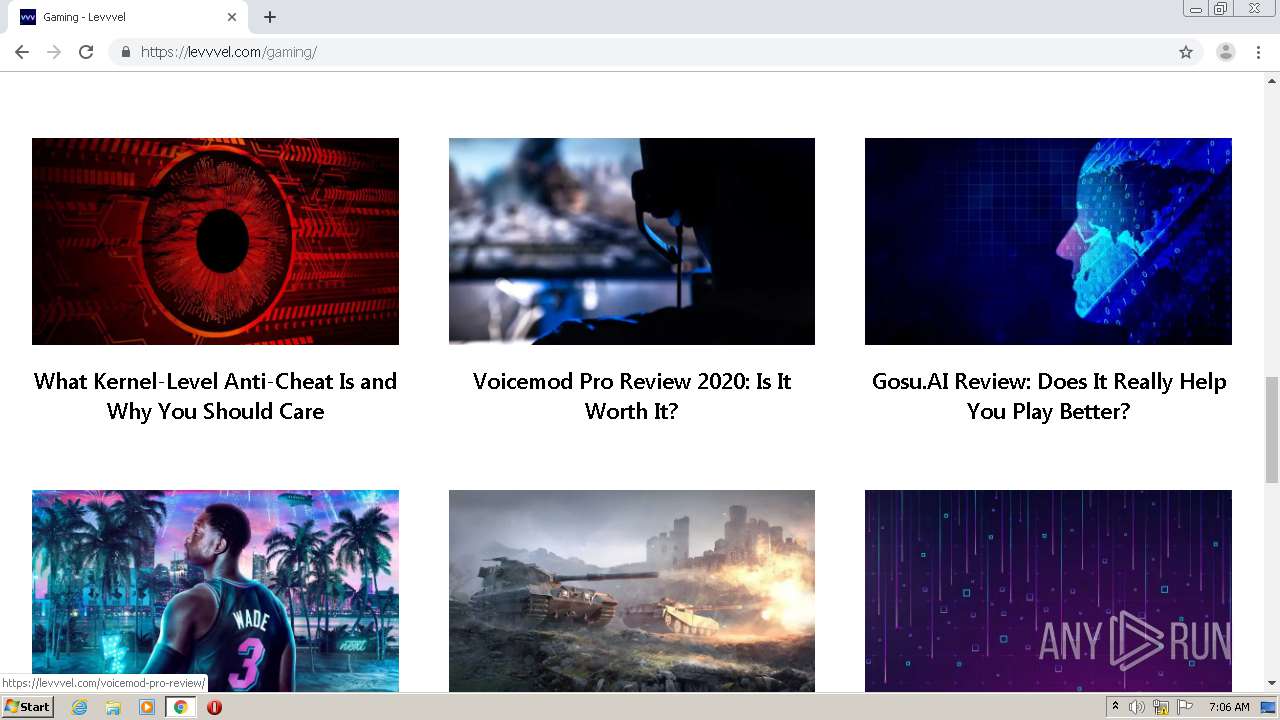1280x720 pixels.
Task: Bookmark this page with the star
Action: [1186, 52]
